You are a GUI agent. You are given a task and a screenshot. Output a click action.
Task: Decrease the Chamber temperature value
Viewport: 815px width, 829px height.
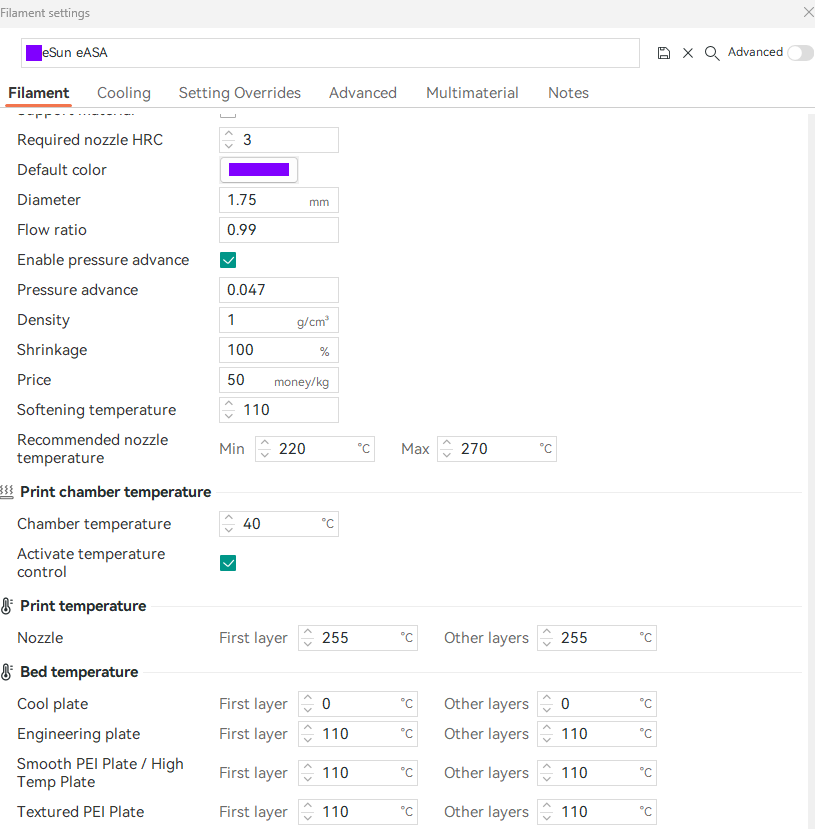coord(229,530)
